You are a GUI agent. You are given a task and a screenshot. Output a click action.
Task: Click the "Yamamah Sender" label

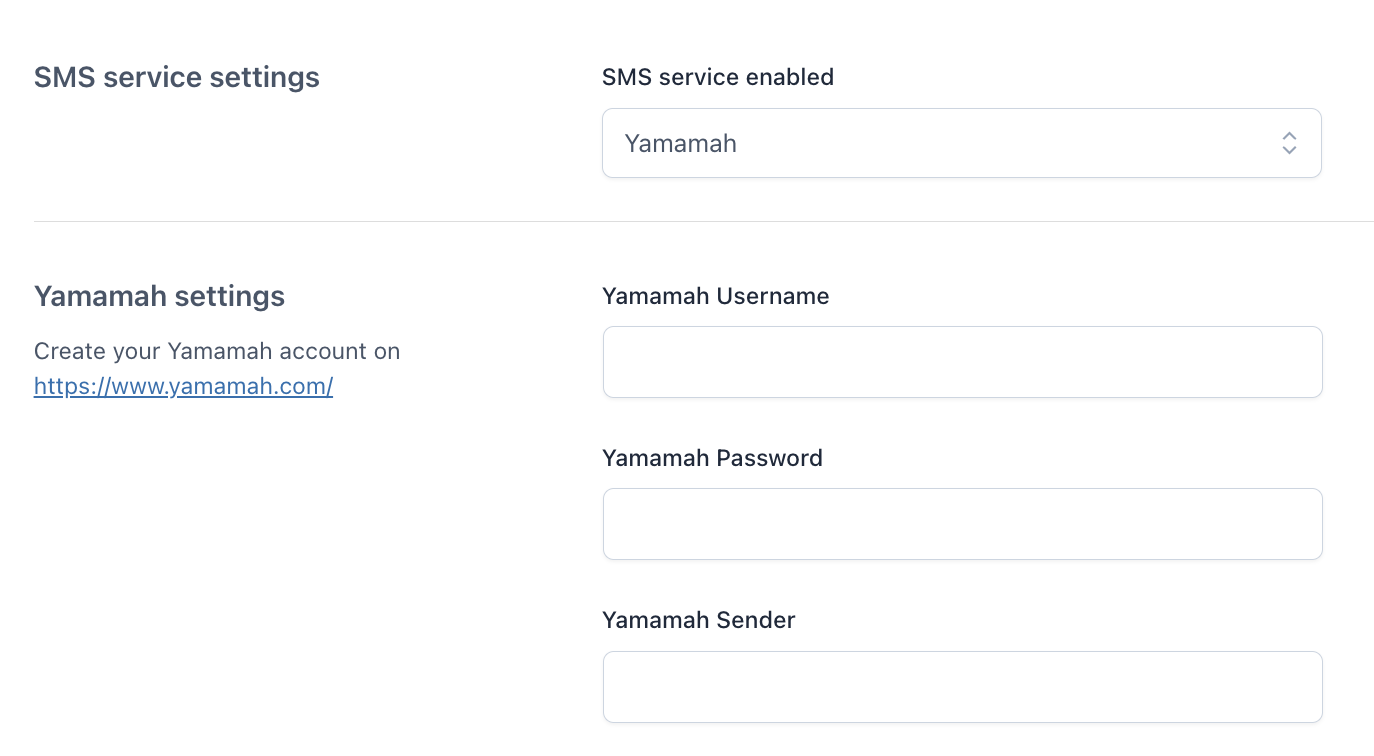(698, 620)
